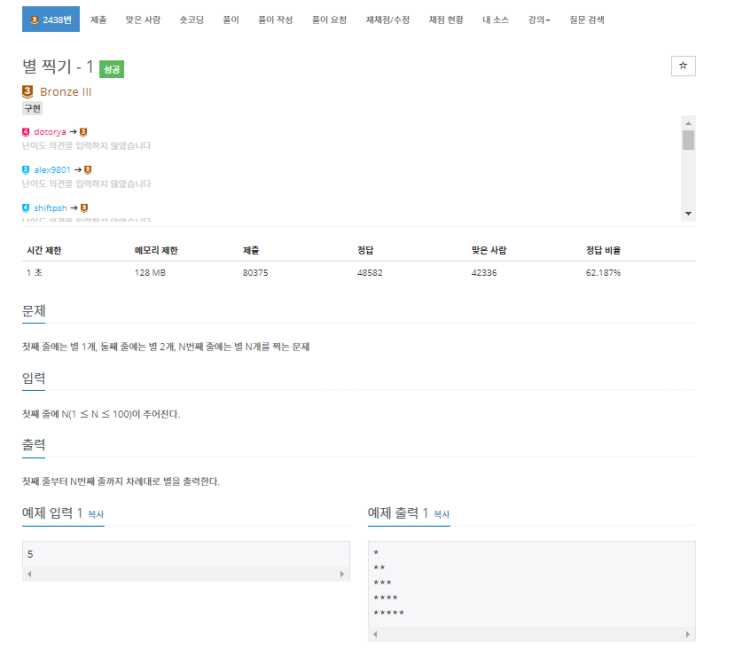The width and height of the screenshot is (743, 649).
Task: Click the 문제 section heading
Action: point(34,311)
